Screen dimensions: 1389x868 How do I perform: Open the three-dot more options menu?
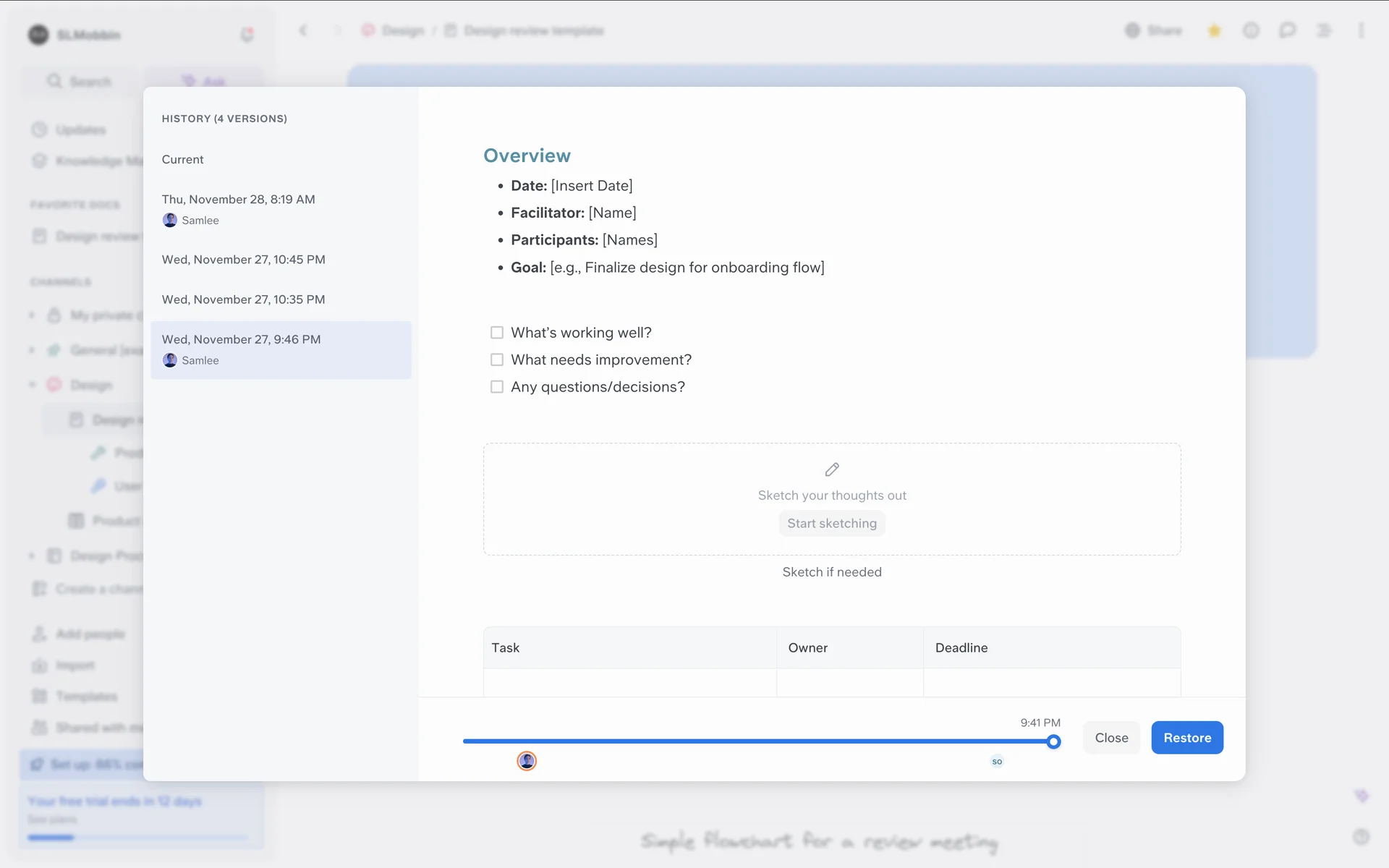tap(1361, 30)
